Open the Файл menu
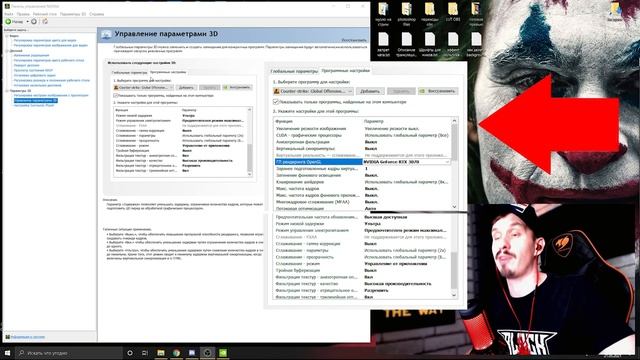Viewport: 640px width, 360px height. click(9, 14)
